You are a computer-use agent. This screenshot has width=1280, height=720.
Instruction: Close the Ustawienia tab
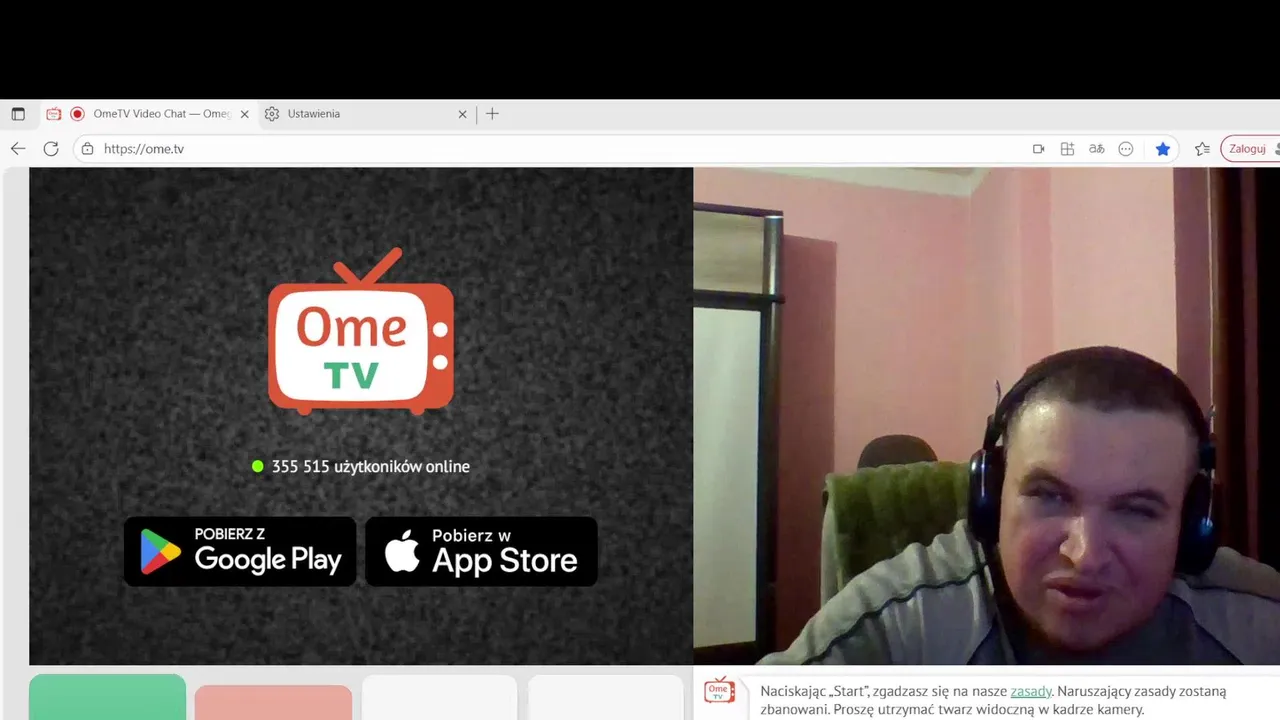click(x=462, y=114)
